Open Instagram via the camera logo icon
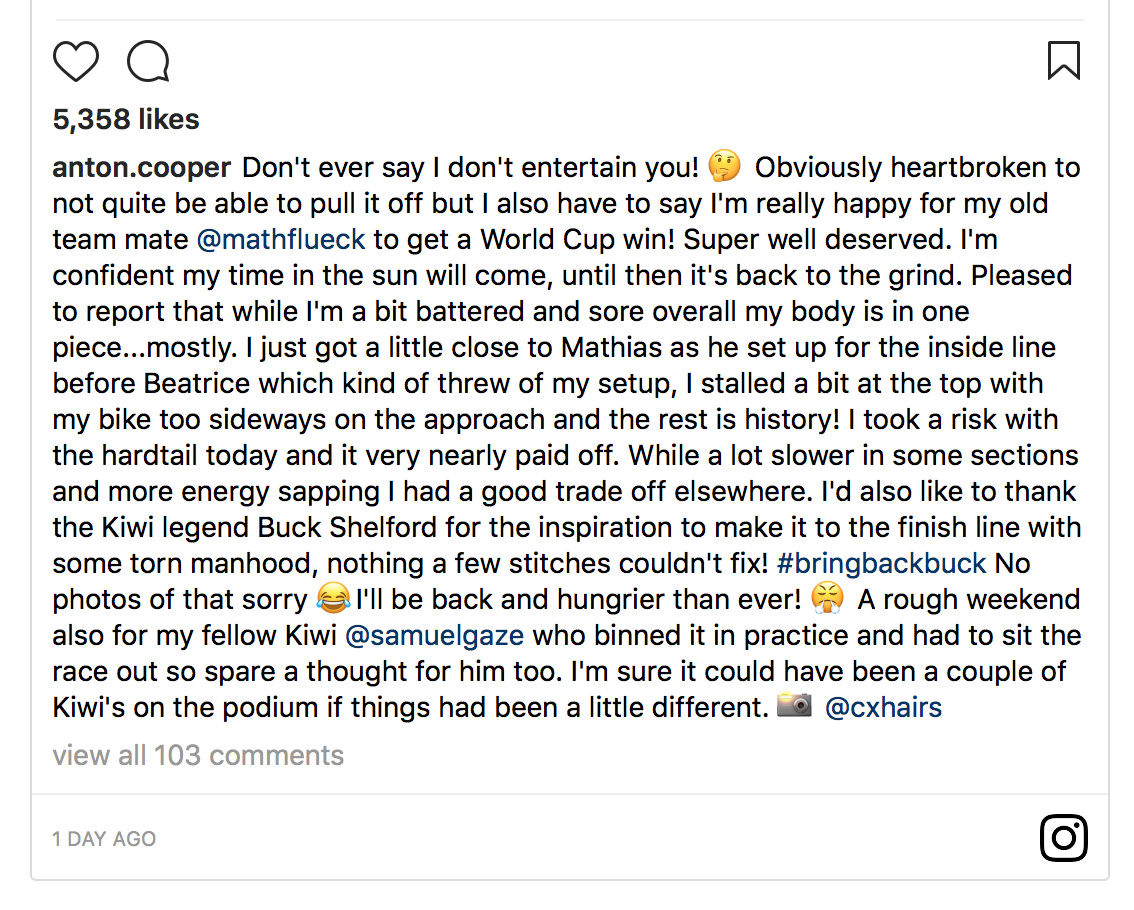 coord(1063,838)
